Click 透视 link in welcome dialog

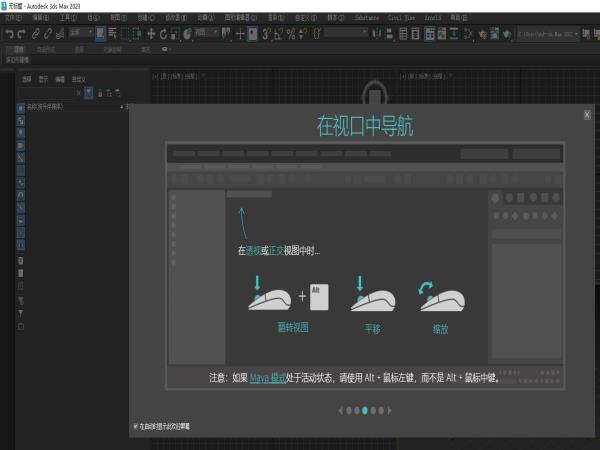tap(253, 251)
